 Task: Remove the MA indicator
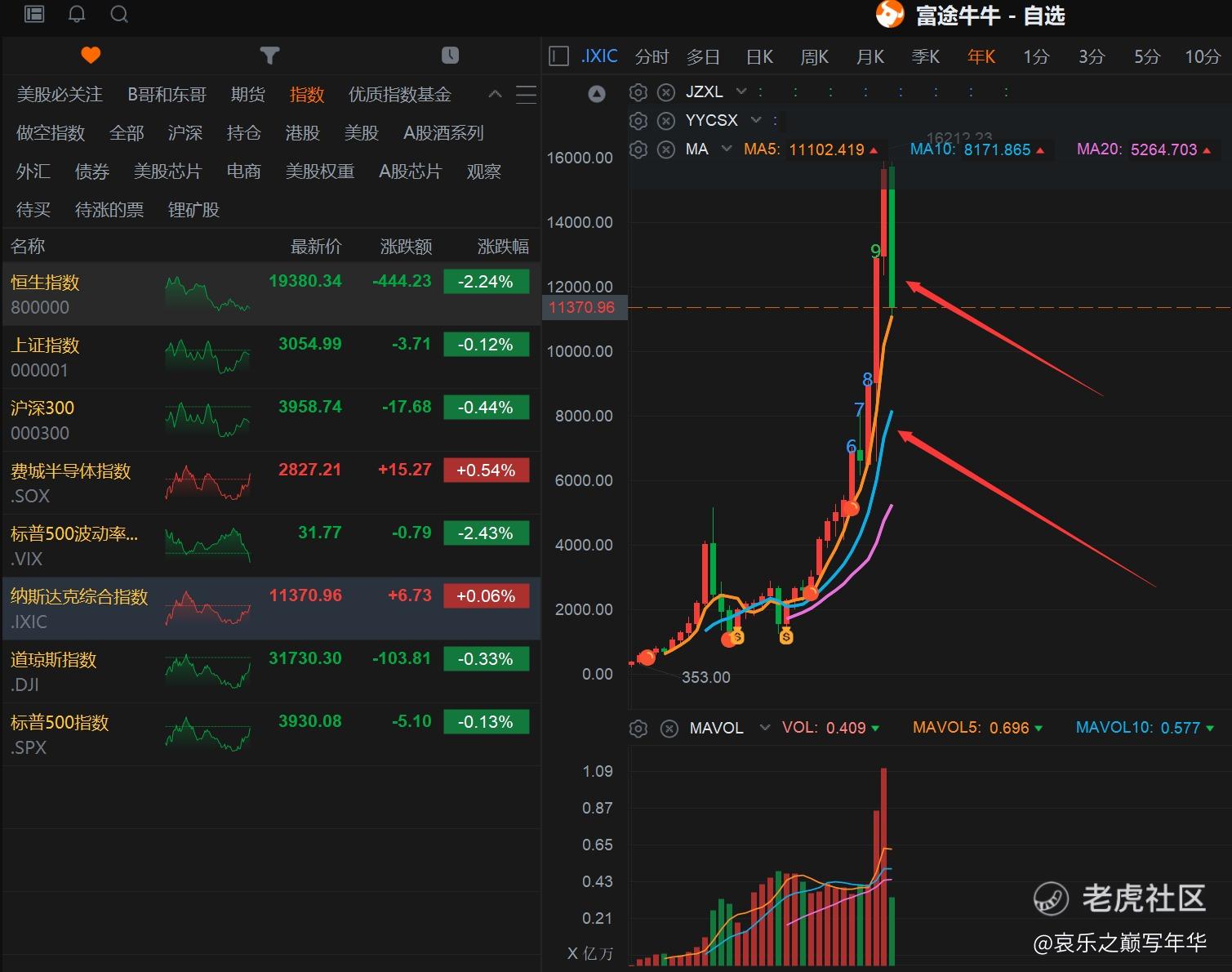pos(666,149)
